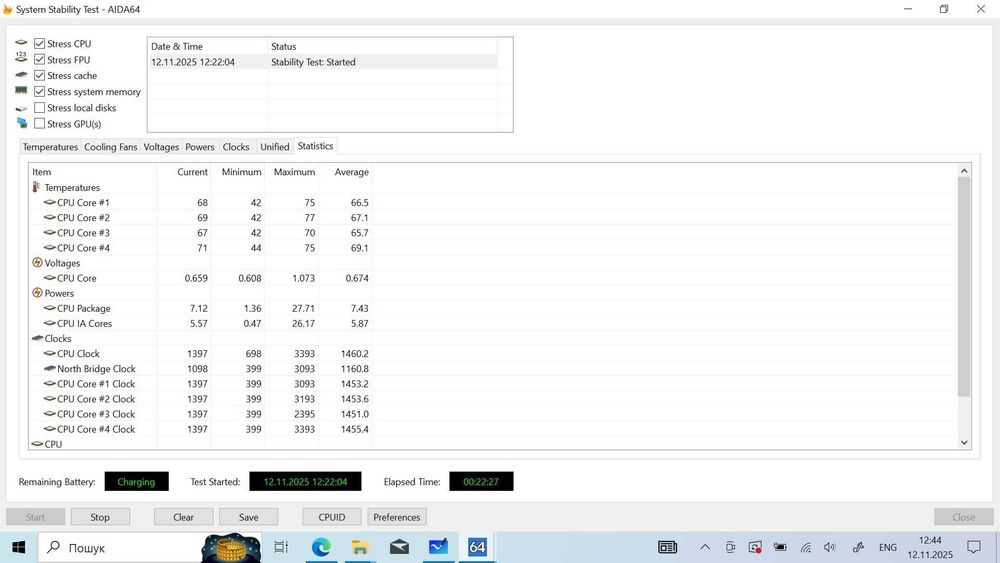Open the Cooling Fans tab

coord(110,147)
